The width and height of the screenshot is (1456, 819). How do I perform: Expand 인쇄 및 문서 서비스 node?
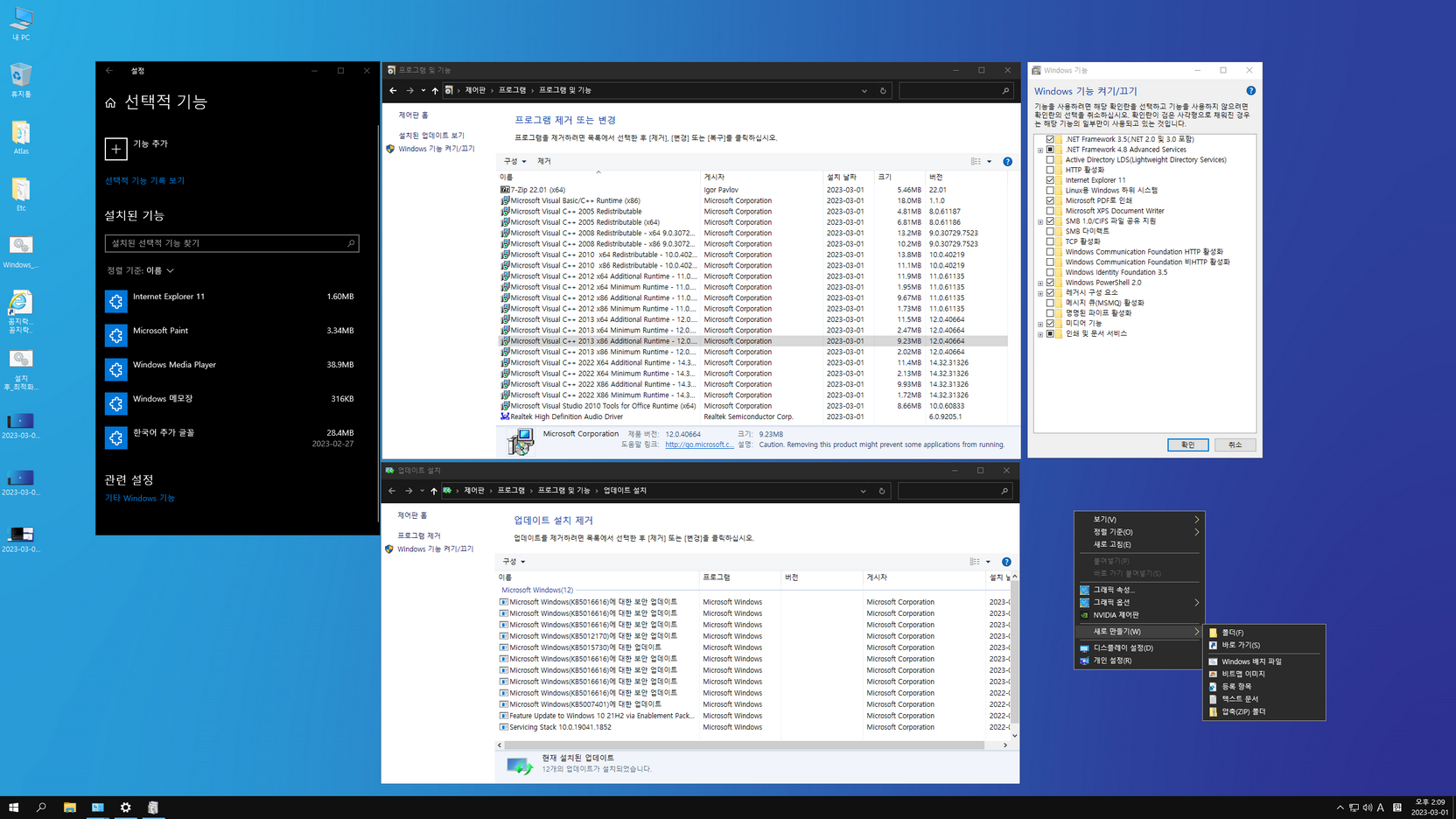tap(1040, 334)
